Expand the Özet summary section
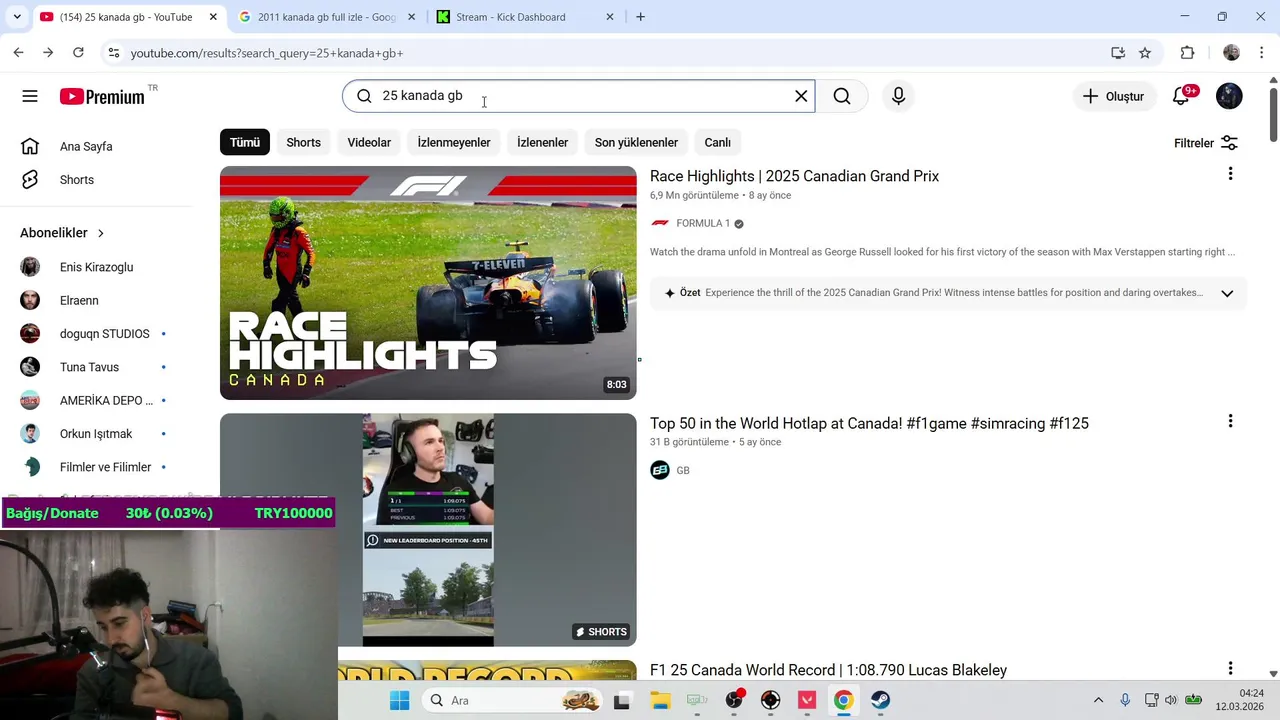Viewport: 1280px width, 720px height. pyautogui.click(x=1227, y=293)
